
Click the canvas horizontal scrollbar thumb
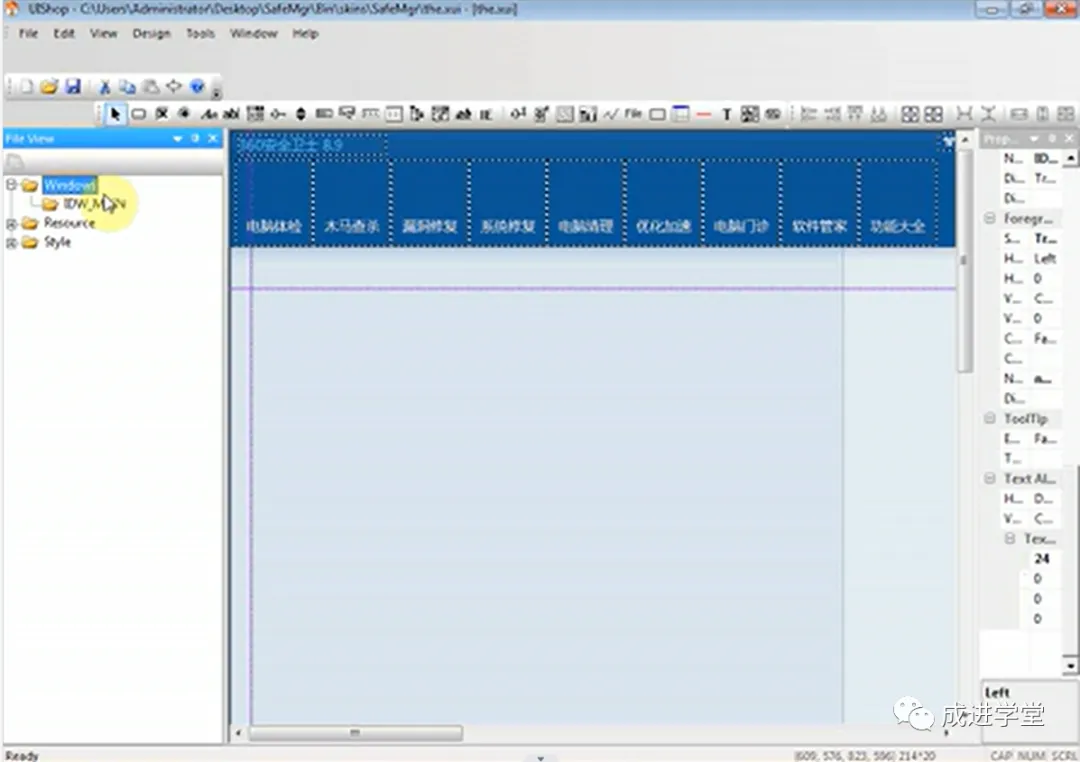click(355, 733)
